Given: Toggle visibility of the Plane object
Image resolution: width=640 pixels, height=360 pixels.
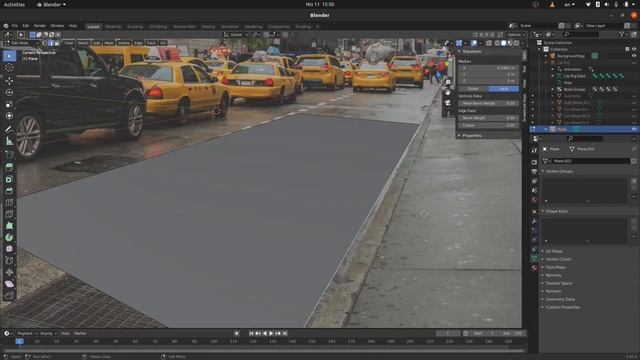Looking at the screenshot, I should [x=634, y=129].
